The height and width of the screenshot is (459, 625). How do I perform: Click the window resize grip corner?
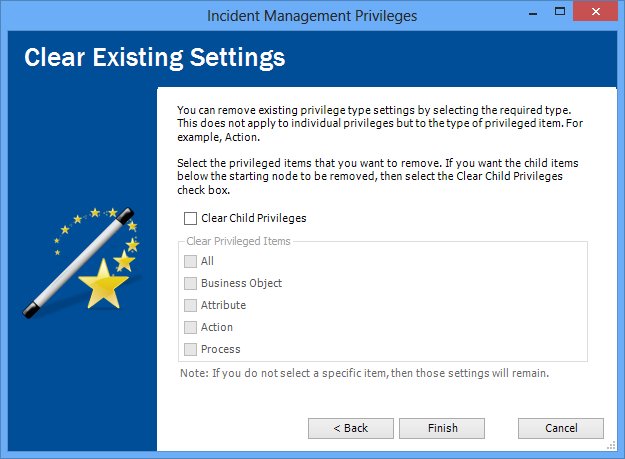coord(611,446)
